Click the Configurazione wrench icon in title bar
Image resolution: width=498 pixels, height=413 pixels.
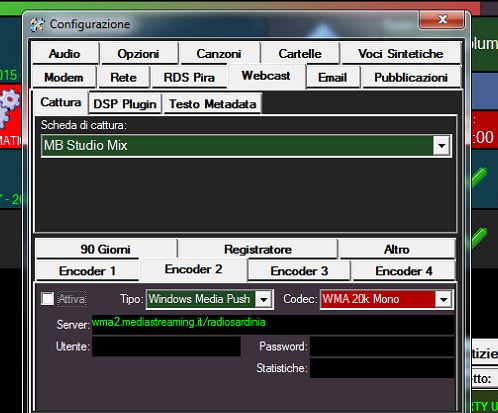point(37,25)
